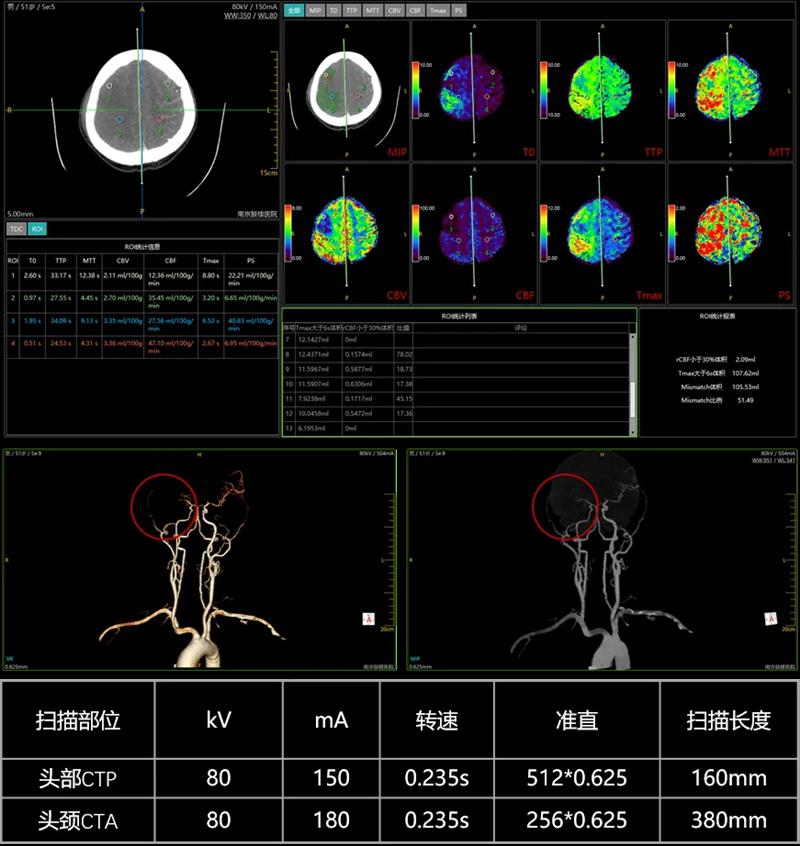Open the MTT map tab

tap(372, 10)
